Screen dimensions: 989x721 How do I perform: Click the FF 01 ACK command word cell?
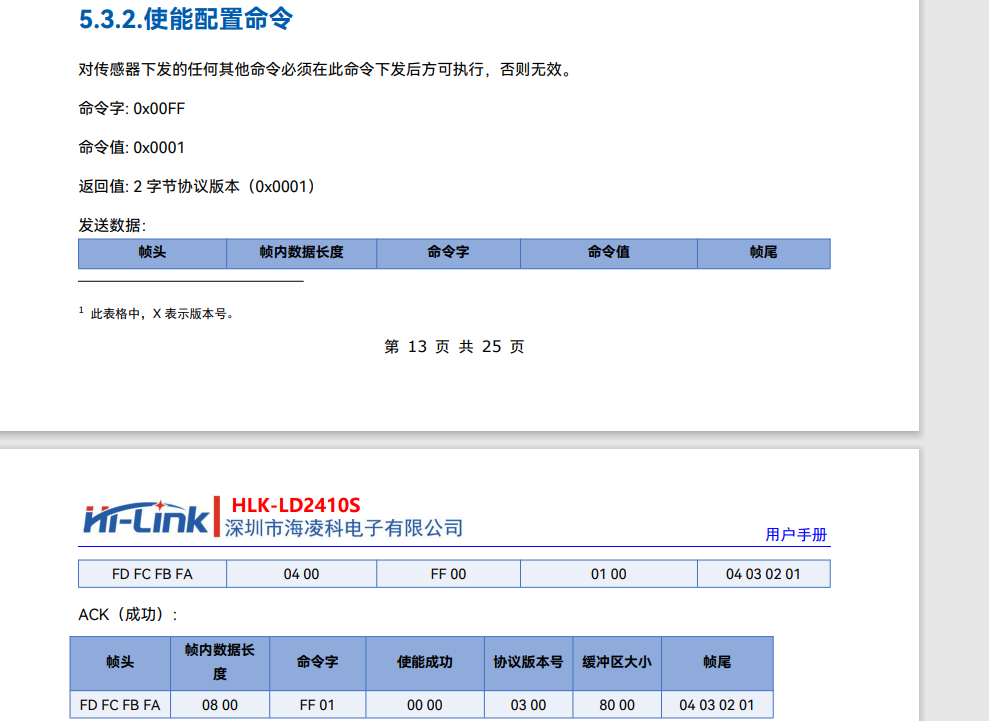click(x=317, y=705)
